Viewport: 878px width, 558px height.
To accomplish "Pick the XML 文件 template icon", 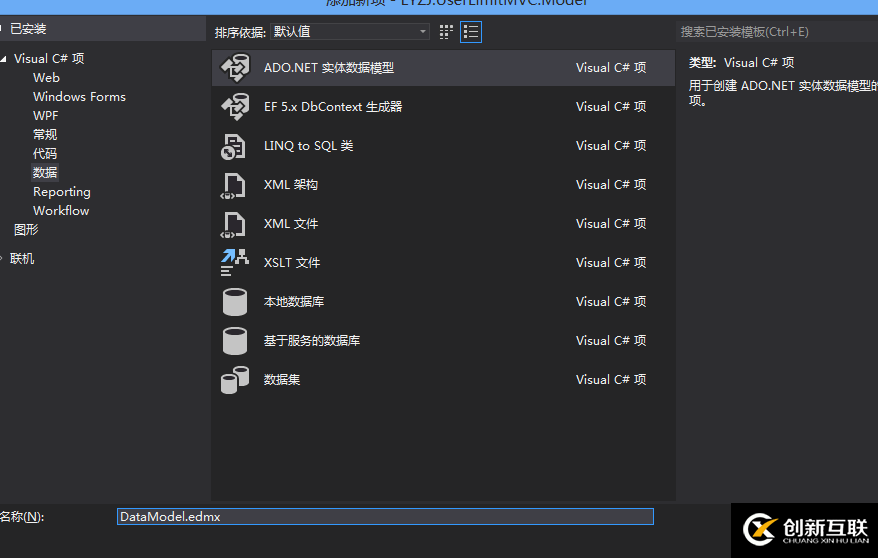I will (x=233, y=224).
